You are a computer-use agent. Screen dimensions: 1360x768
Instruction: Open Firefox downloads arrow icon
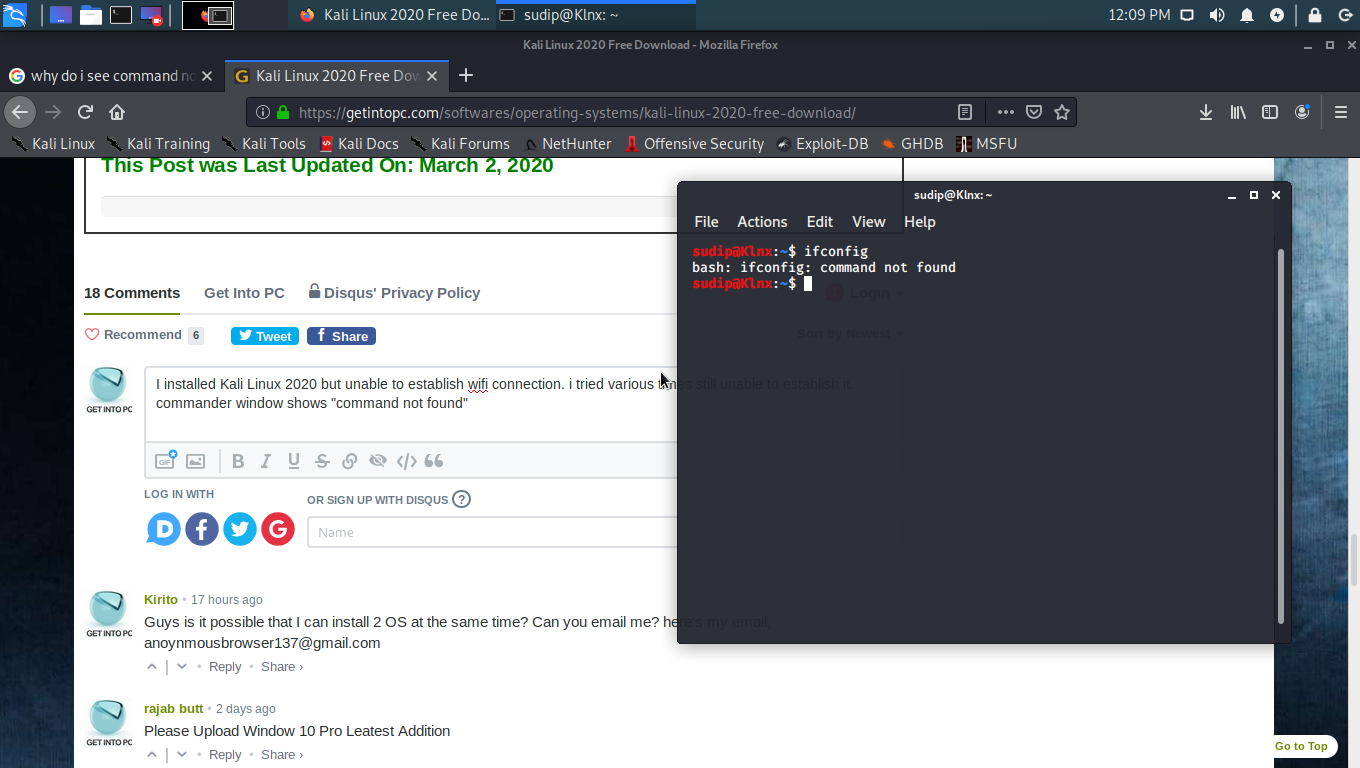pos(1206,112)
